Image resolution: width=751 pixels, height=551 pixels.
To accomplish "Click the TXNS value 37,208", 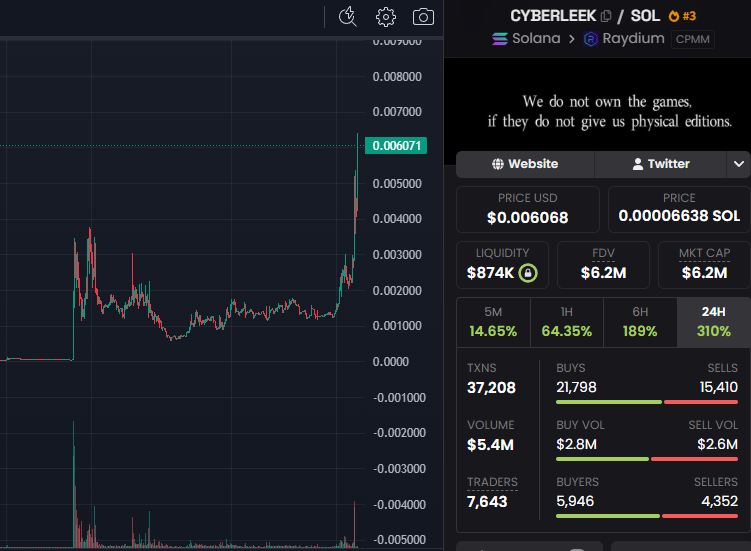I will click(491, 388).
